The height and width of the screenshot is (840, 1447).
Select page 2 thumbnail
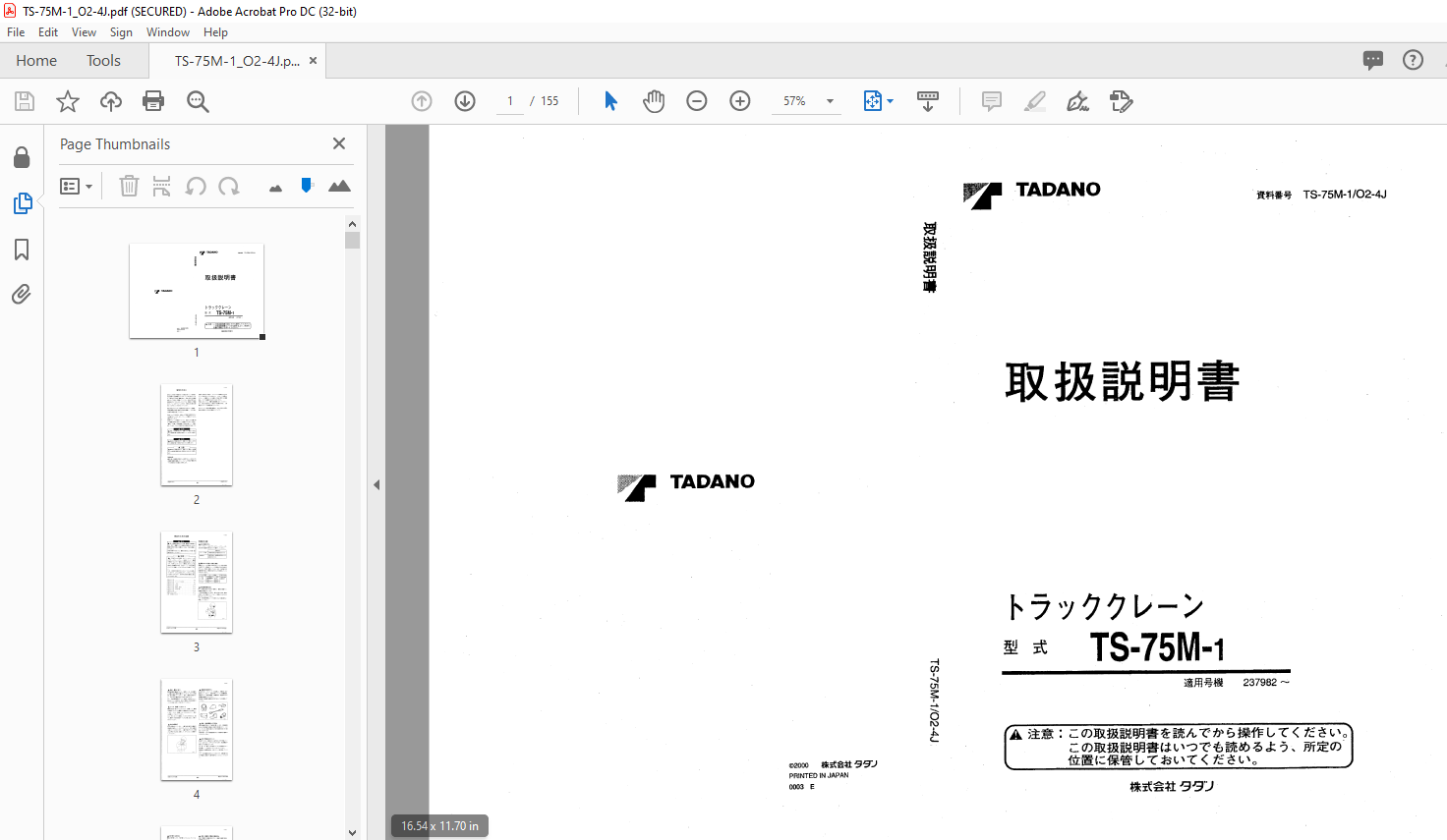tap(197, 434)
